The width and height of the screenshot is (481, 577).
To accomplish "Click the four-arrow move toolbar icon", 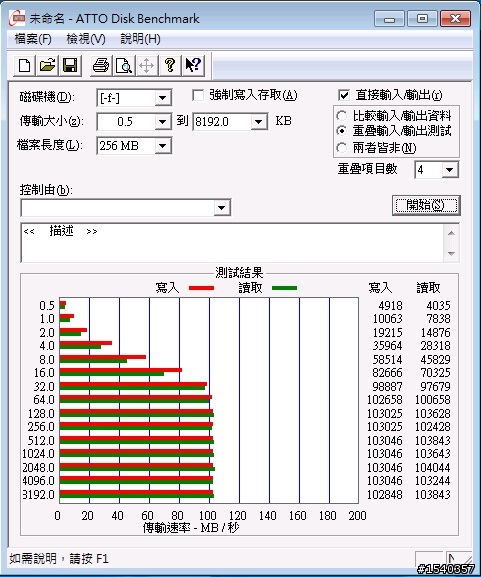I will click(x=146, y=66).
